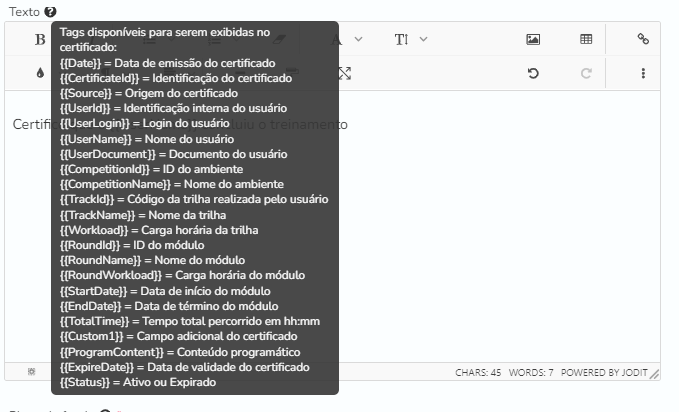Select the fill color droplet icon
Image resolution: width=679 pixels, height=412 pixels.
[40, 73]
